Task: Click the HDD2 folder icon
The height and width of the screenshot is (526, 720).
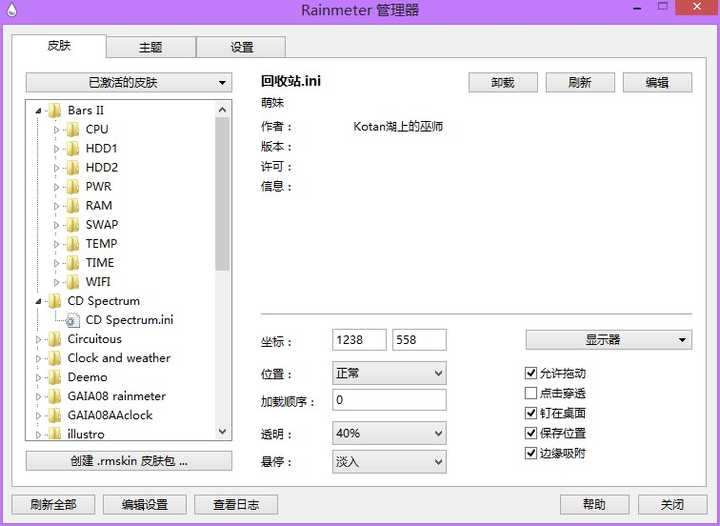Action: pyautogui.click(x=73, y=168)
